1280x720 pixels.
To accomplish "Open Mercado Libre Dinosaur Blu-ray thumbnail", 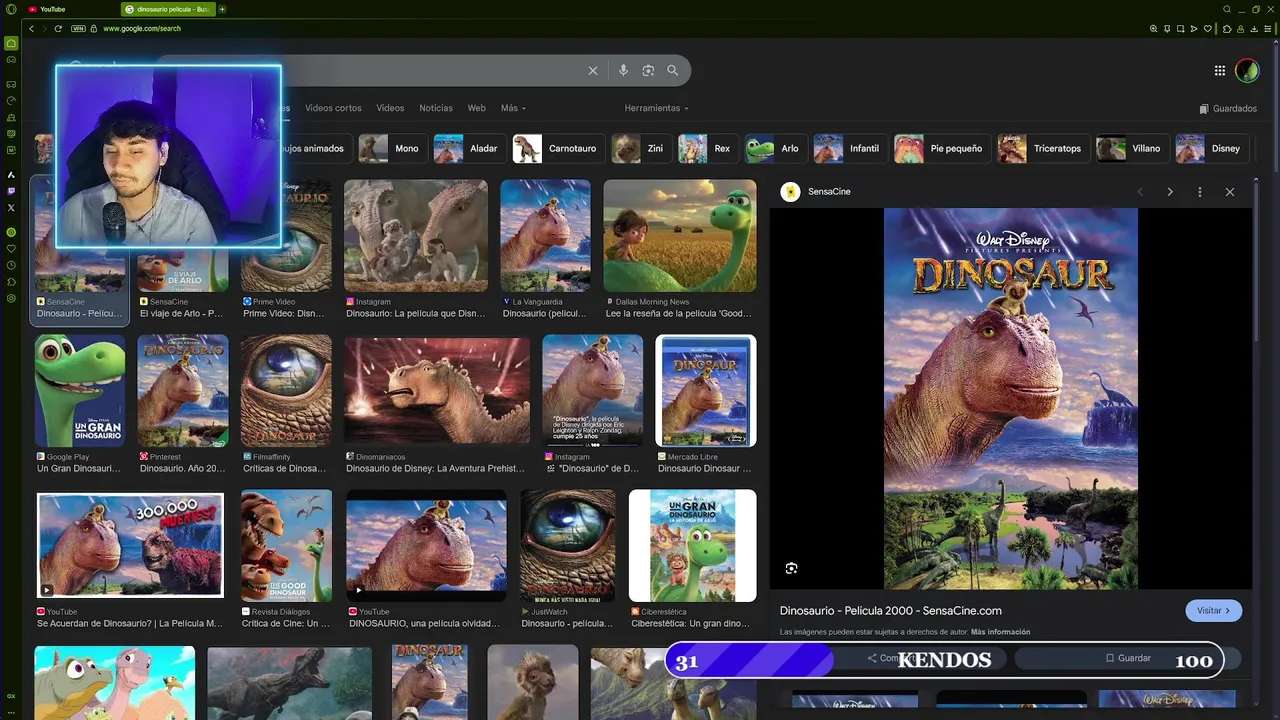I will pos(706,391).
